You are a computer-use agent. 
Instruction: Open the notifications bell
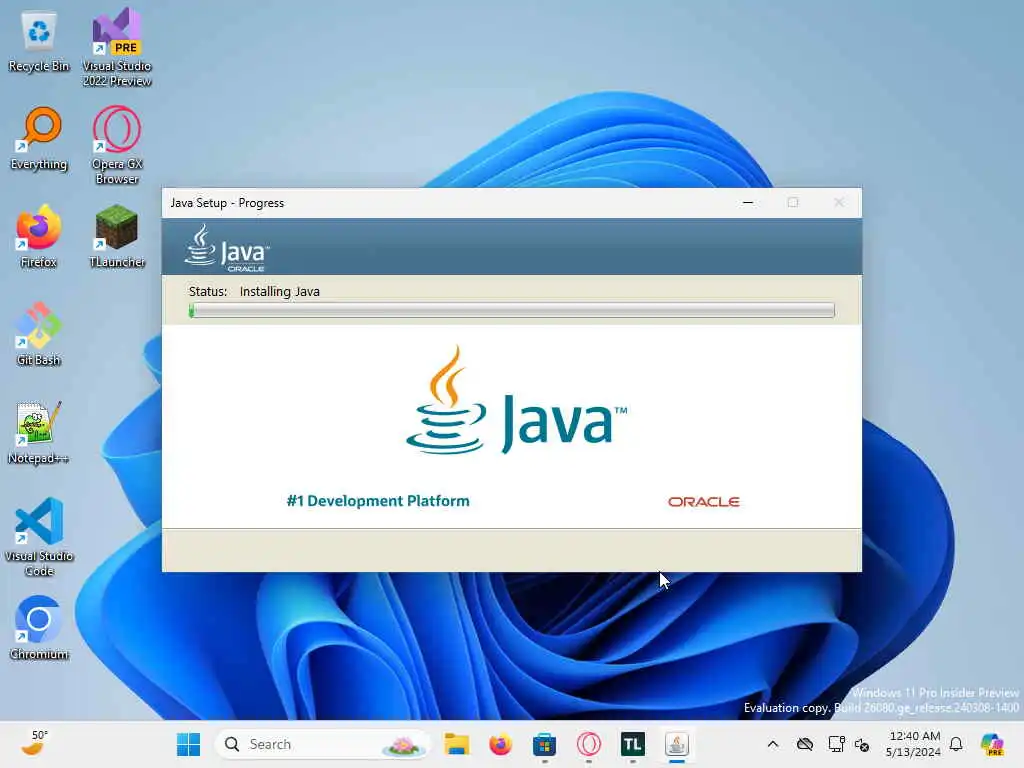(x=957, y=744)
